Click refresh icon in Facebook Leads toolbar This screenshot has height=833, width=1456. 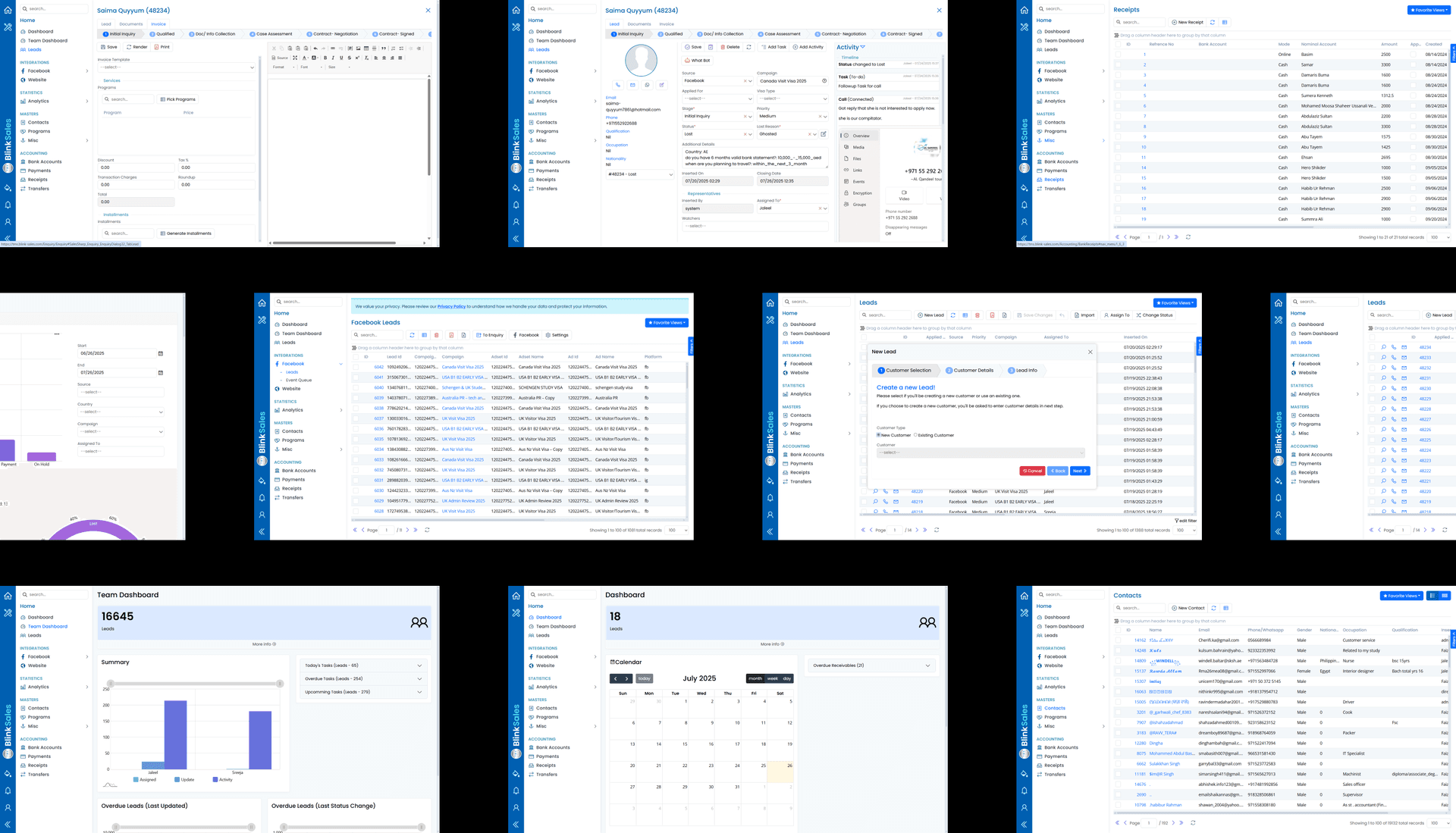click(x=413, y=335)
